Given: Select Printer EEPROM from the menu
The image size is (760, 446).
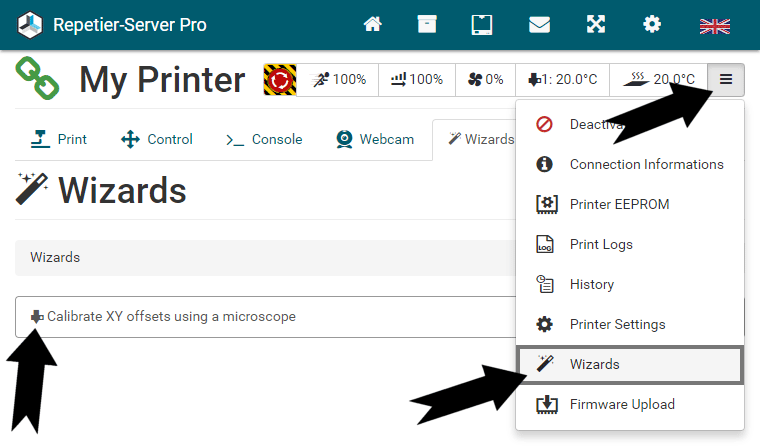Looking at the screenshot, I should tap(619, 204).
